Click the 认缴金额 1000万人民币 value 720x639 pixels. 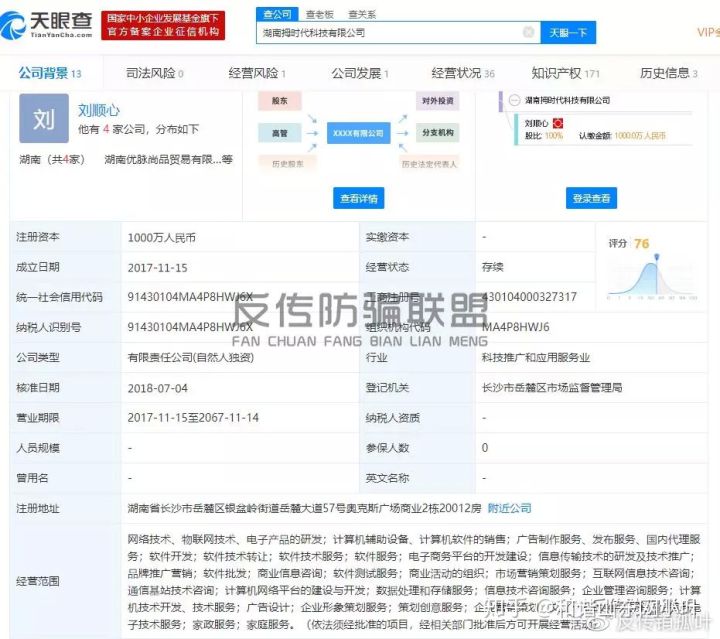[640, 136]
